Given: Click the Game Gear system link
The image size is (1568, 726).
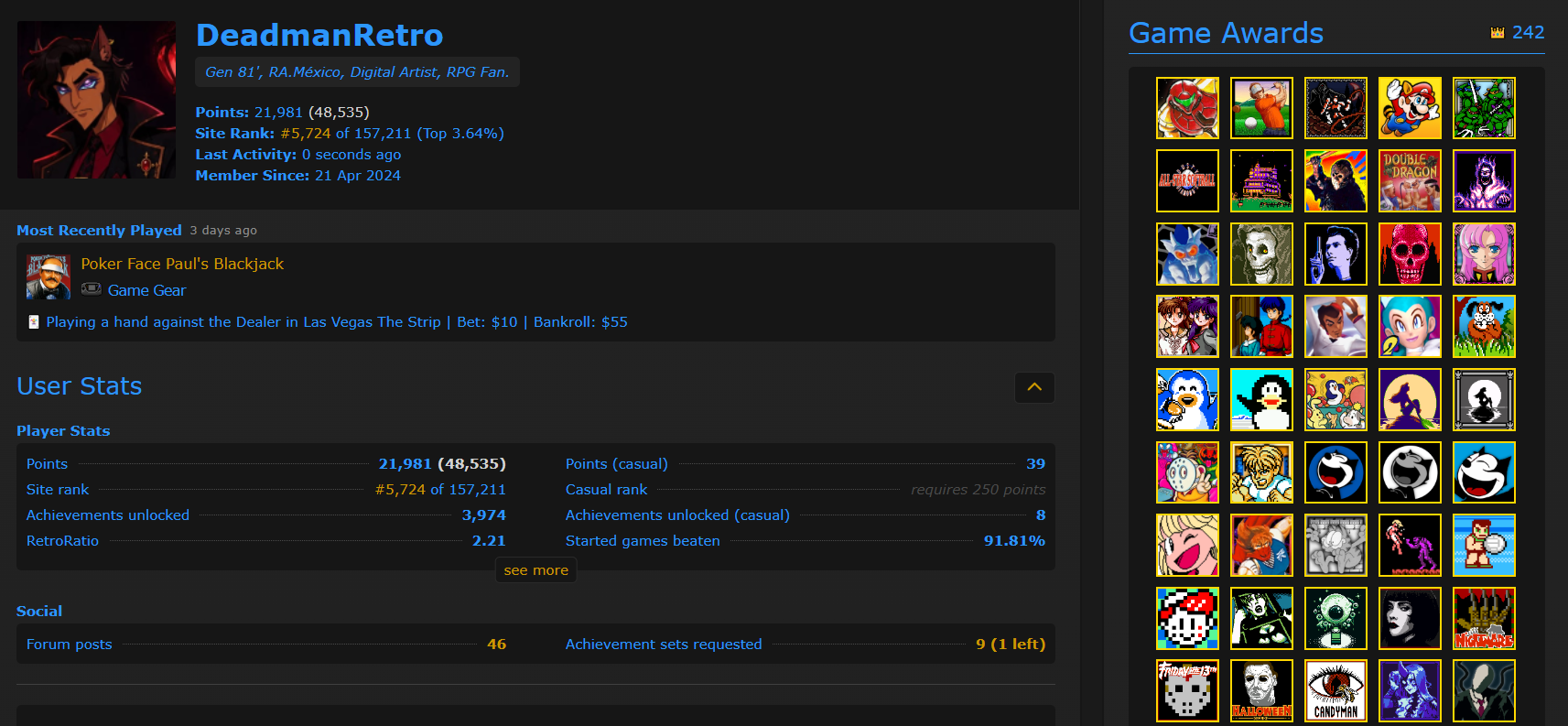Looking at the screenshot, I should tap(146, 290).
